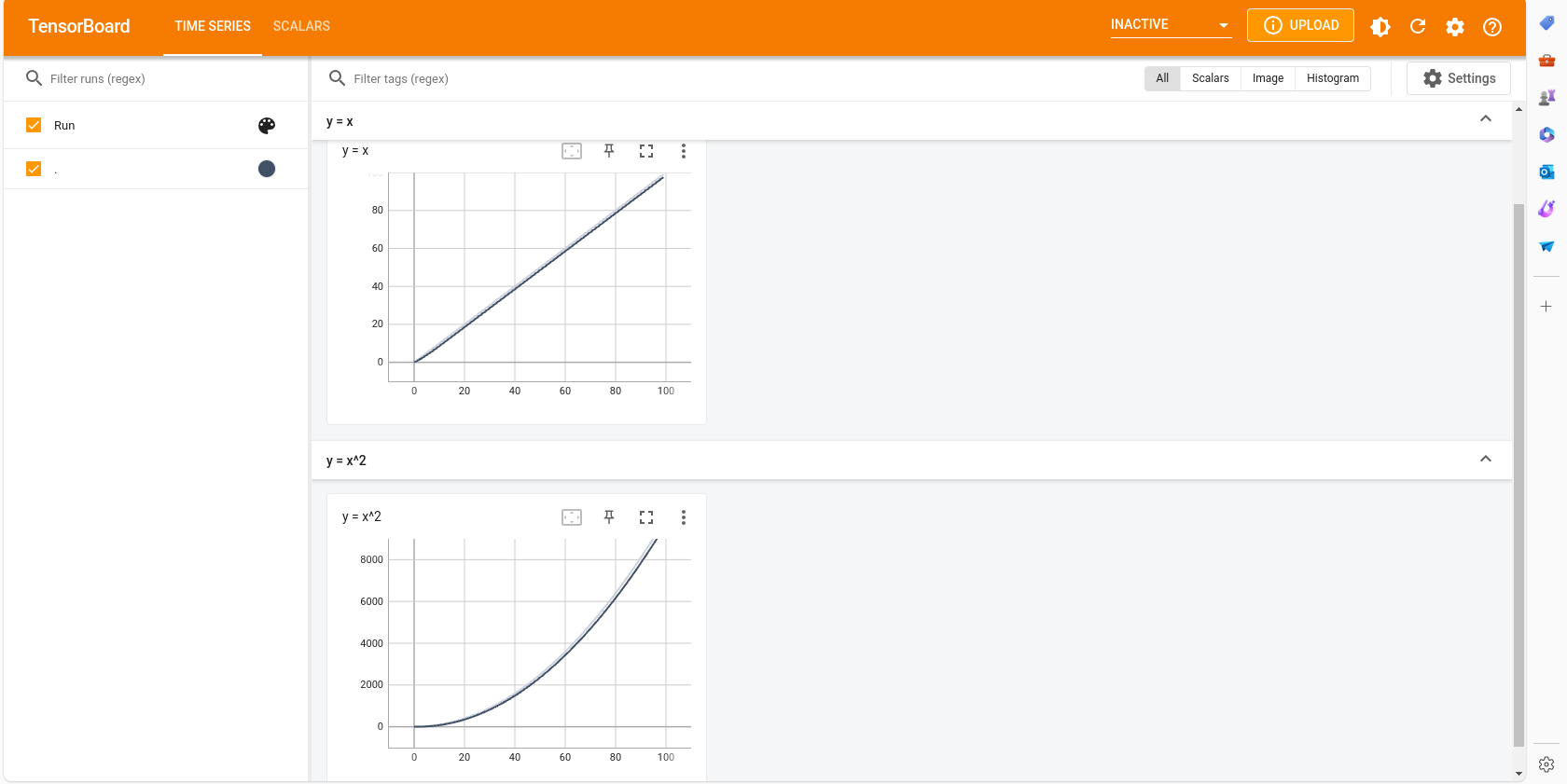Pin the y = x chart
The image size is (1567, 784).
click(609, 151)
